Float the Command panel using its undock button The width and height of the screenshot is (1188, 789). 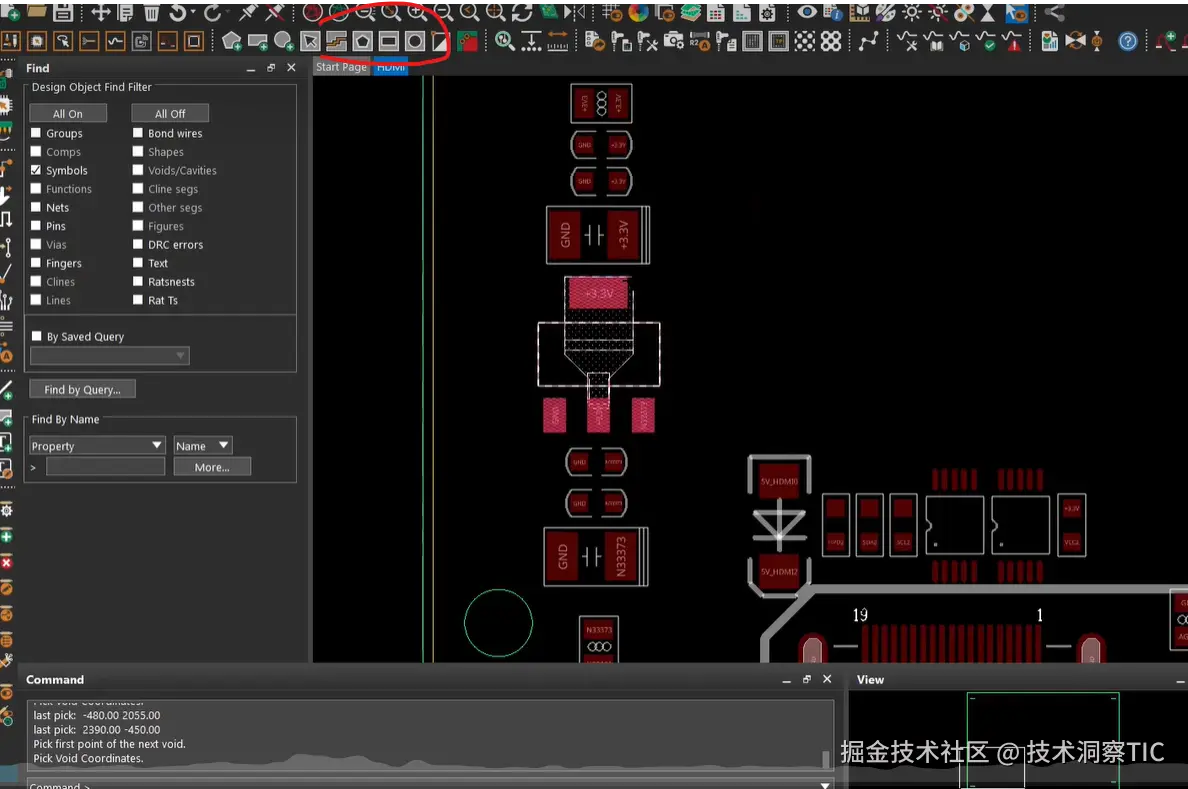pos(806,679)
